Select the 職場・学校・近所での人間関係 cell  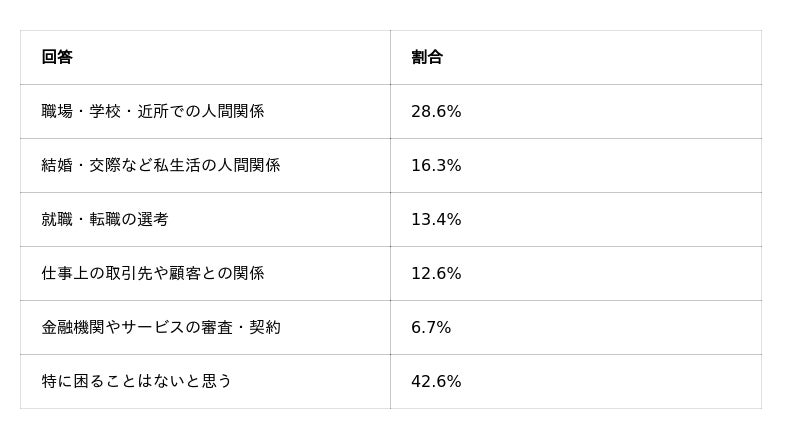[x=205, y=111]
